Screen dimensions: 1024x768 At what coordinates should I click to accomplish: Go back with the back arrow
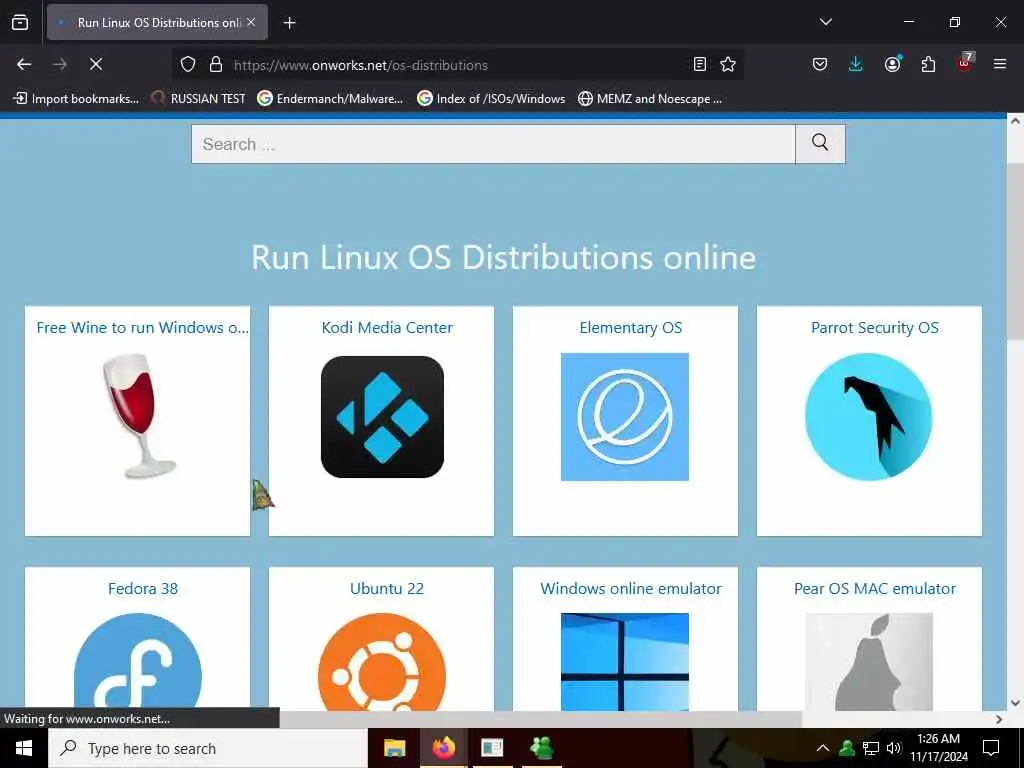point(24,64)
